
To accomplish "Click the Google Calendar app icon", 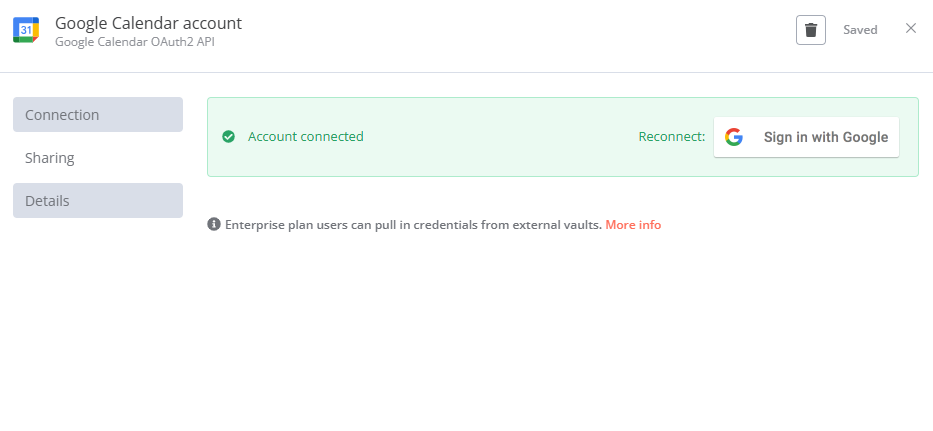I will [x=26, y=30].
